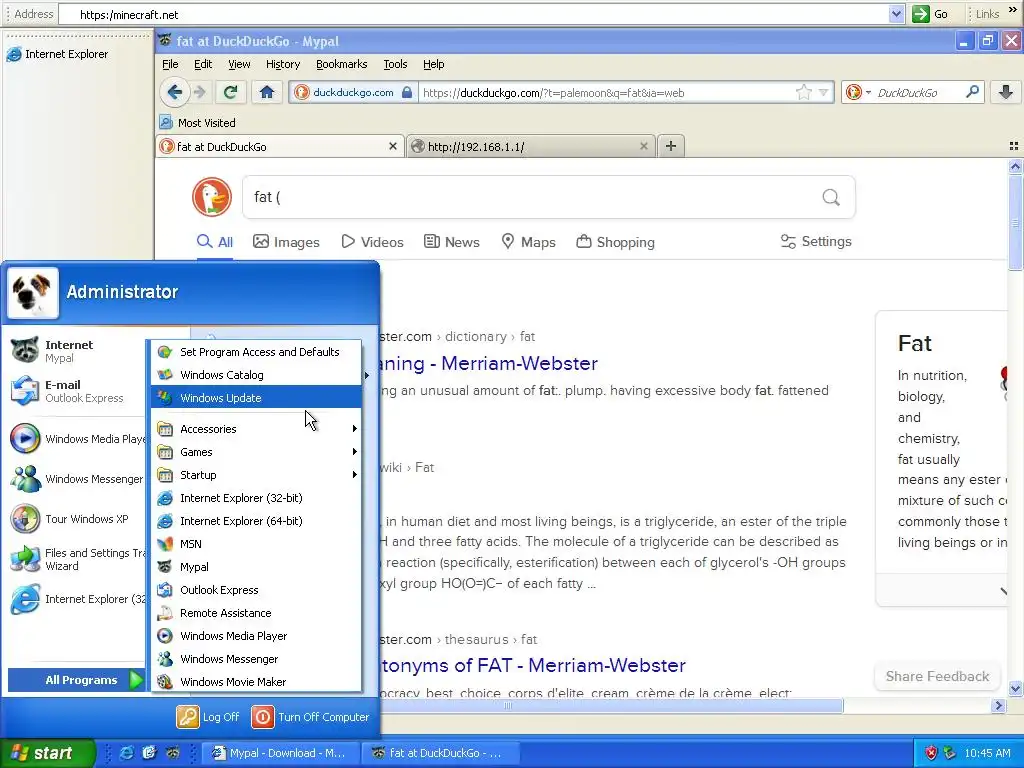This screenshot has width=1024, height=768.
Task: Click the forward arrow in Mypal toolbar
Action: click(200, 92)
